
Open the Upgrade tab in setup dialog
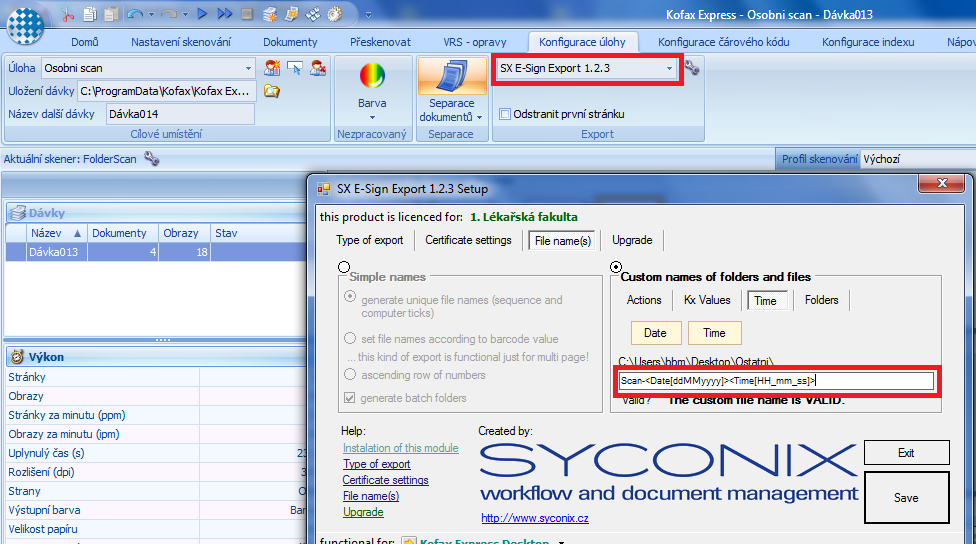pyautogui.click(x=632, y=240)
